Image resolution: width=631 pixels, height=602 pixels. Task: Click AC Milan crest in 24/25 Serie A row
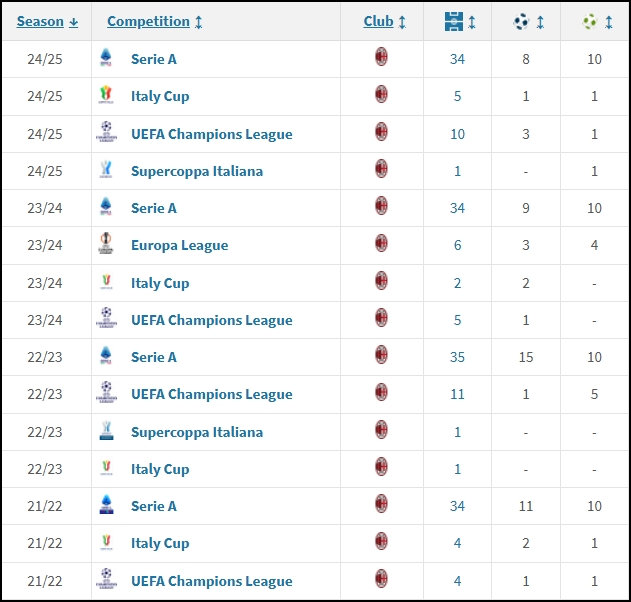[x=381, y=57]
